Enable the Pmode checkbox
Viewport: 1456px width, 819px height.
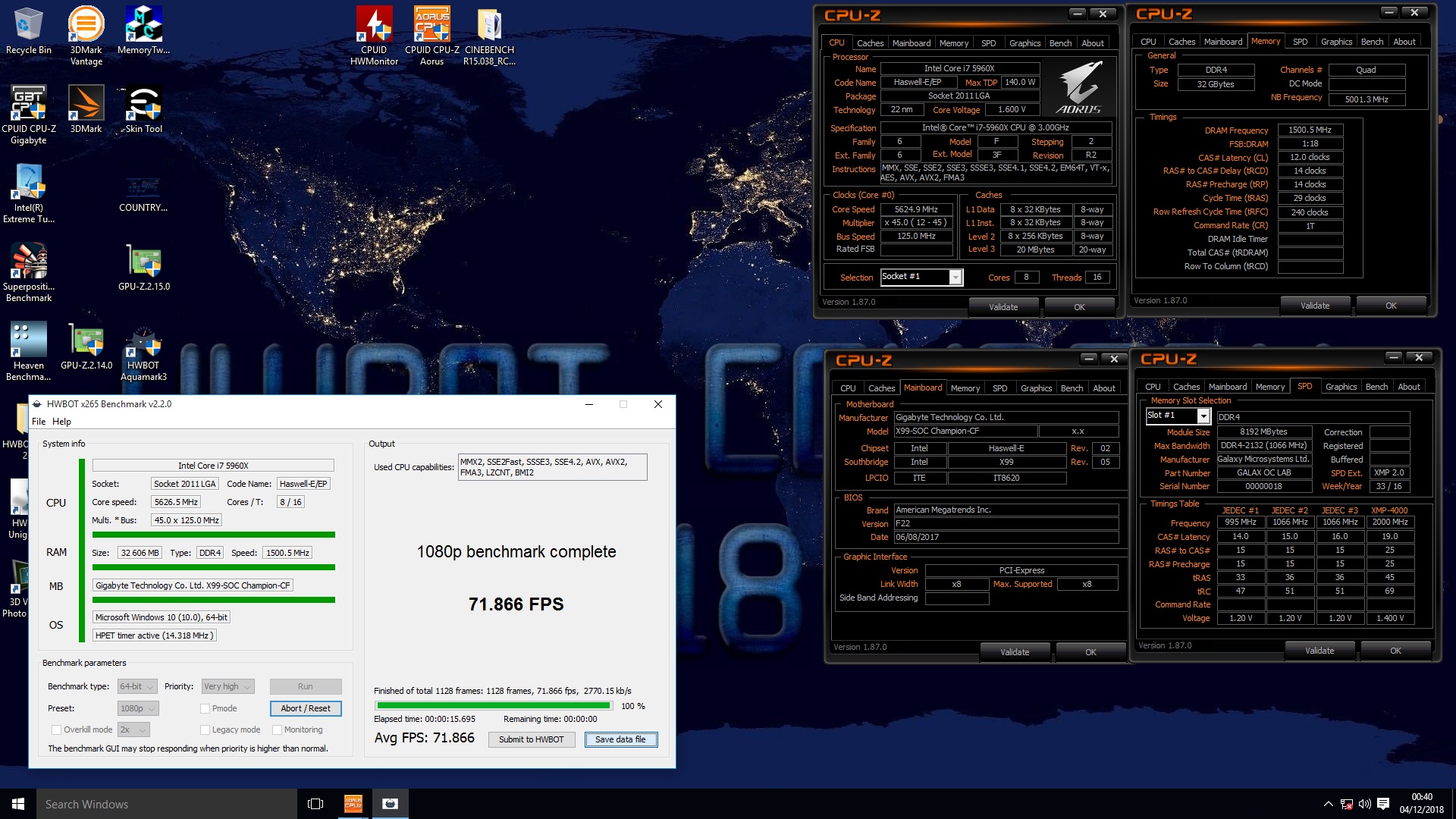[x=205, y=708]
